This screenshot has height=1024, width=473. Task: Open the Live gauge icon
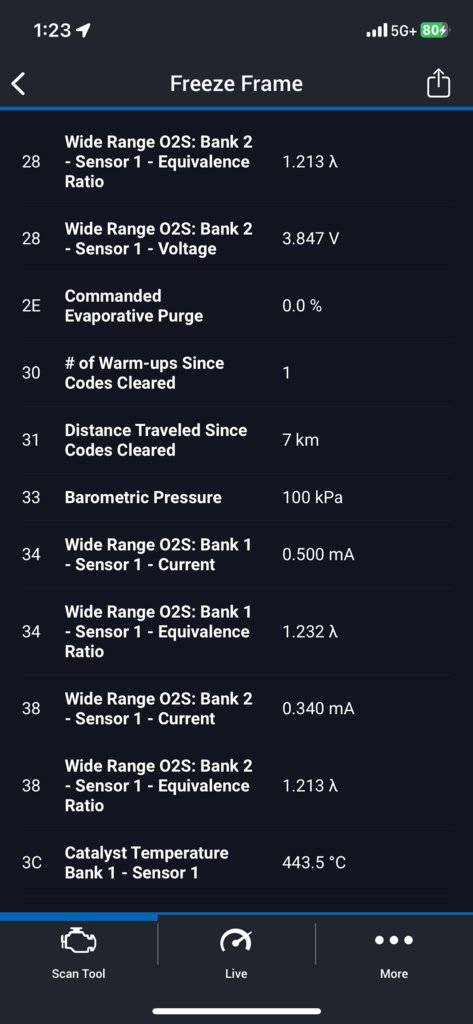pos(236,940)
